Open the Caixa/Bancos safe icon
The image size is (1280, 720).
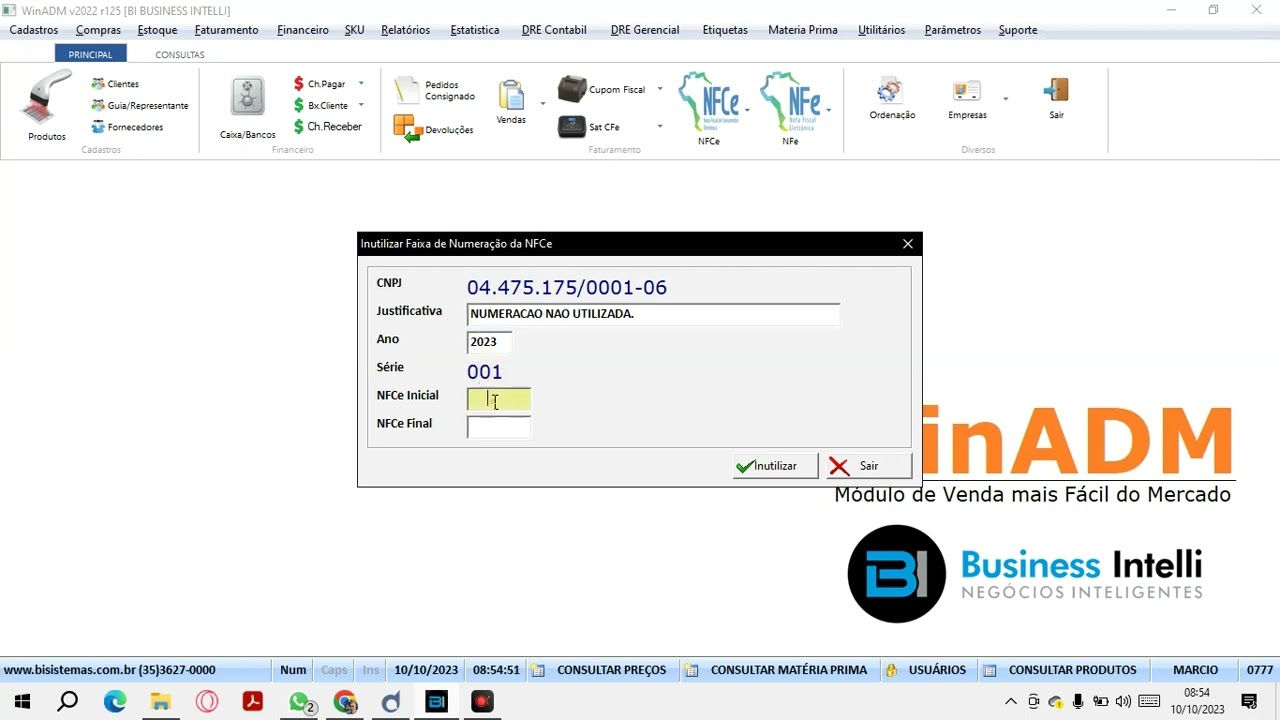[x=247, y=97]
